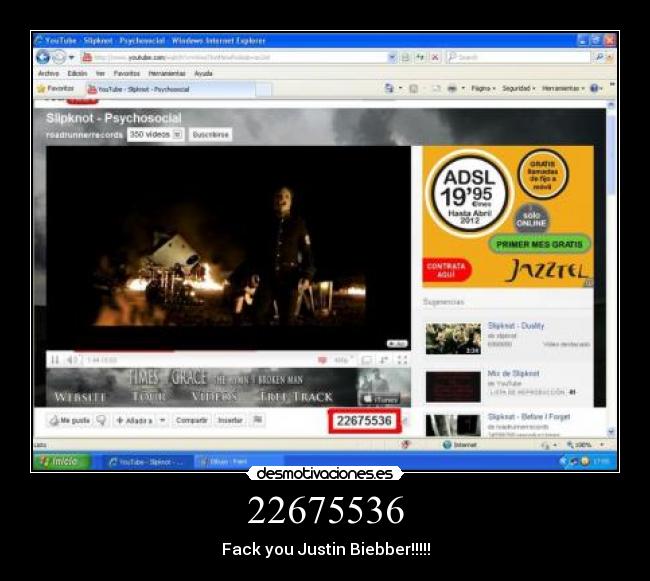Open the Archivo menu
650x581 pixels.
pyautogui.click(x=48, y=73)
